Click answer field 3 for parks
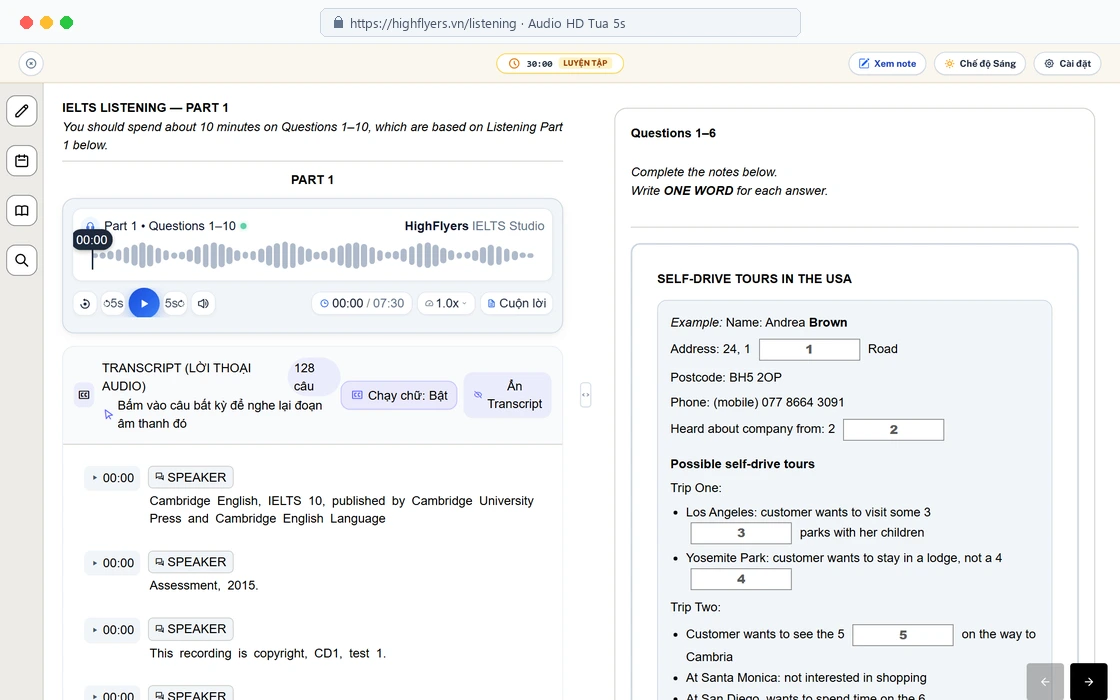The image size is (1120, 700). pyautogui.click(x=741, y=533)
